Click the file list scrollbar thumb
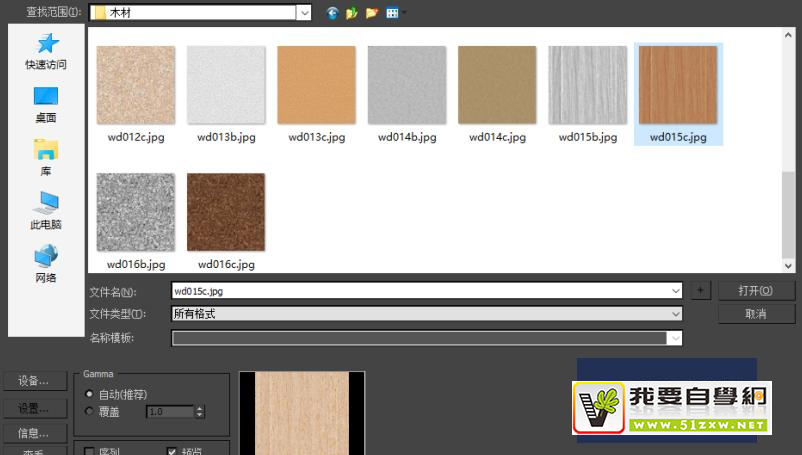The image size is (802, 455). coord(788,215)
